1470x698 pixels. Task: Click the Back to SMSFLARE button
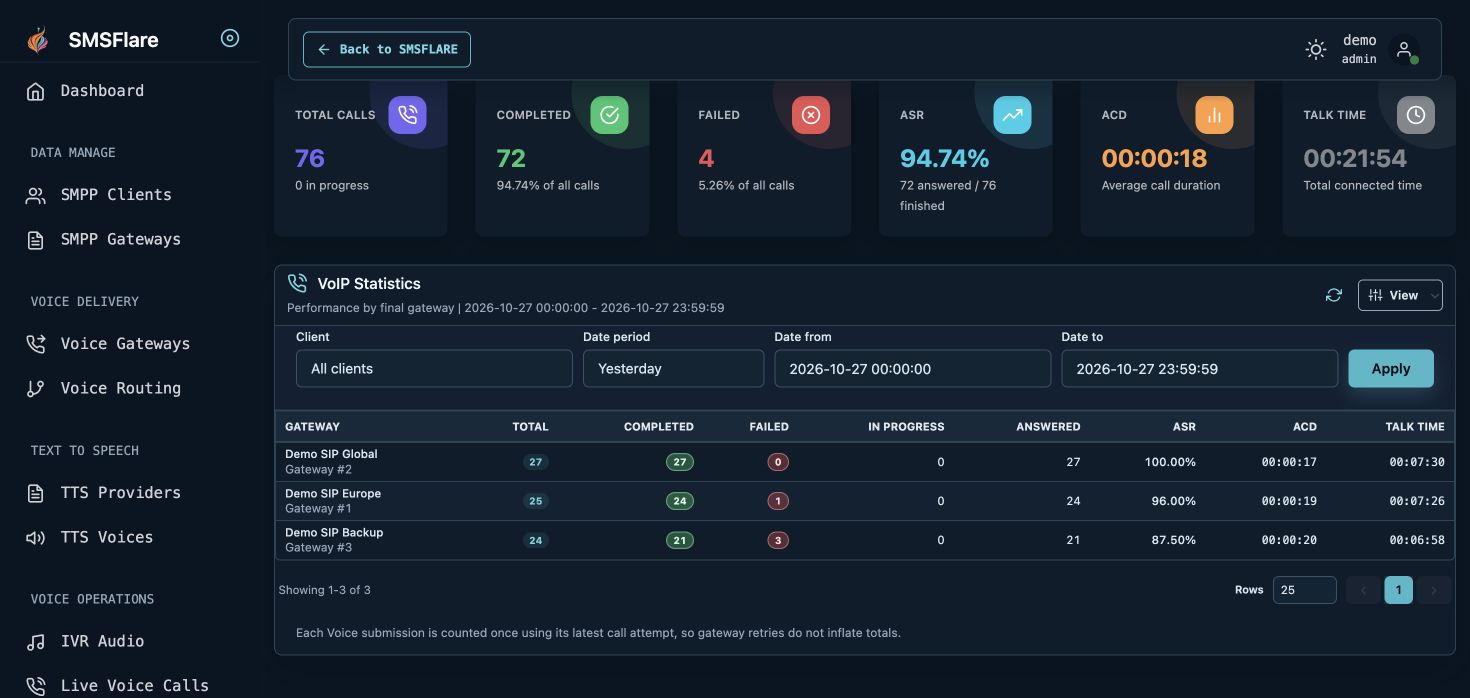click(387, 49)
